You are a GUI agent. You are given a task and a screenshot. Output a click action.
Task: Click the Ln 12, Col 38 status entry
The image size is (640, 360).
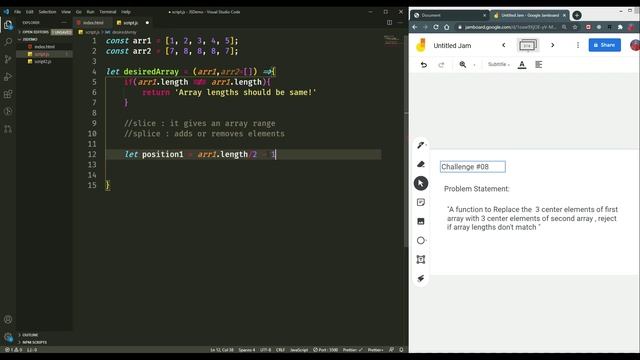click(222, 350)
